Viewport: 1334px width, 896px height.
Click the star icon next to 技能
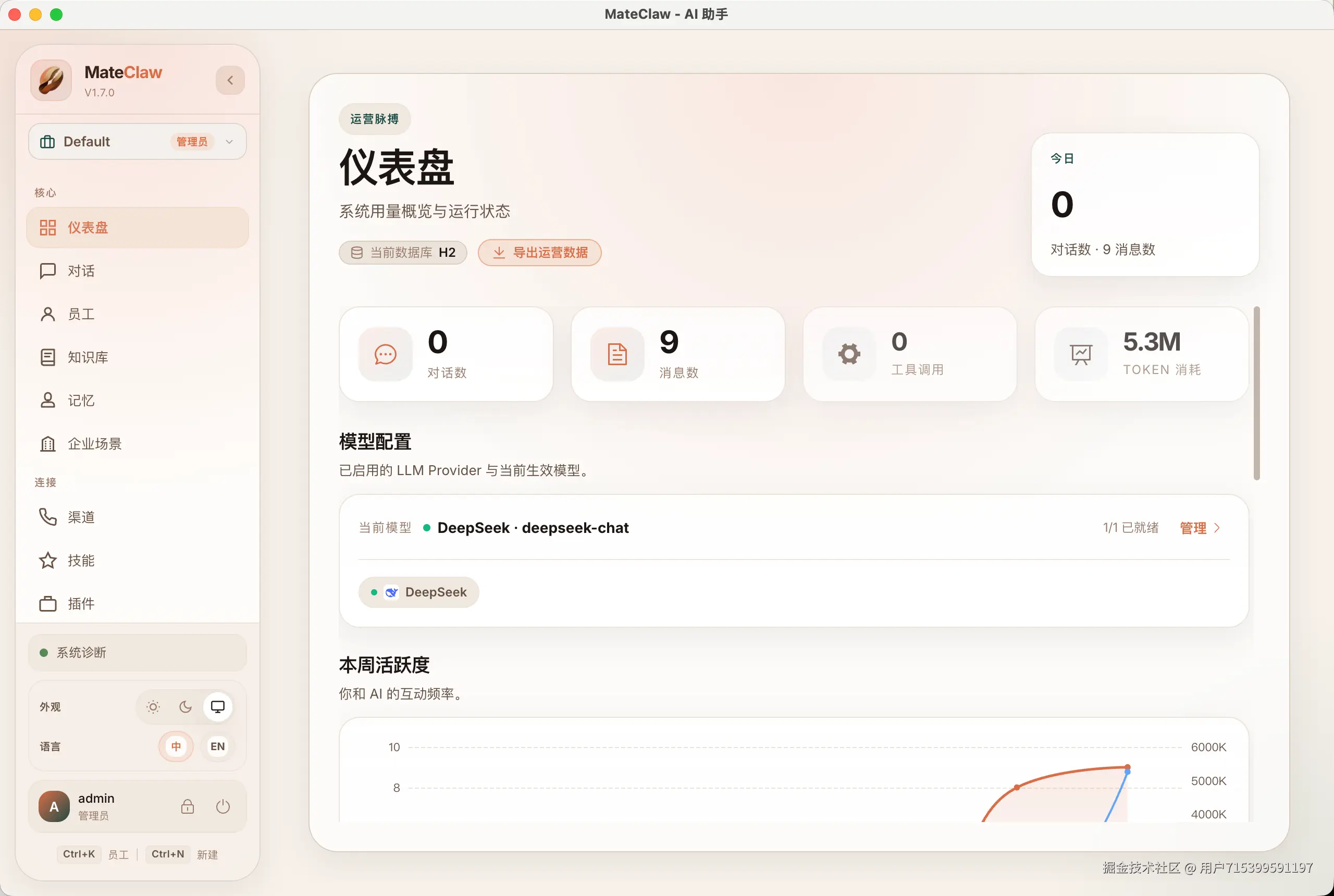coord(48,561)
